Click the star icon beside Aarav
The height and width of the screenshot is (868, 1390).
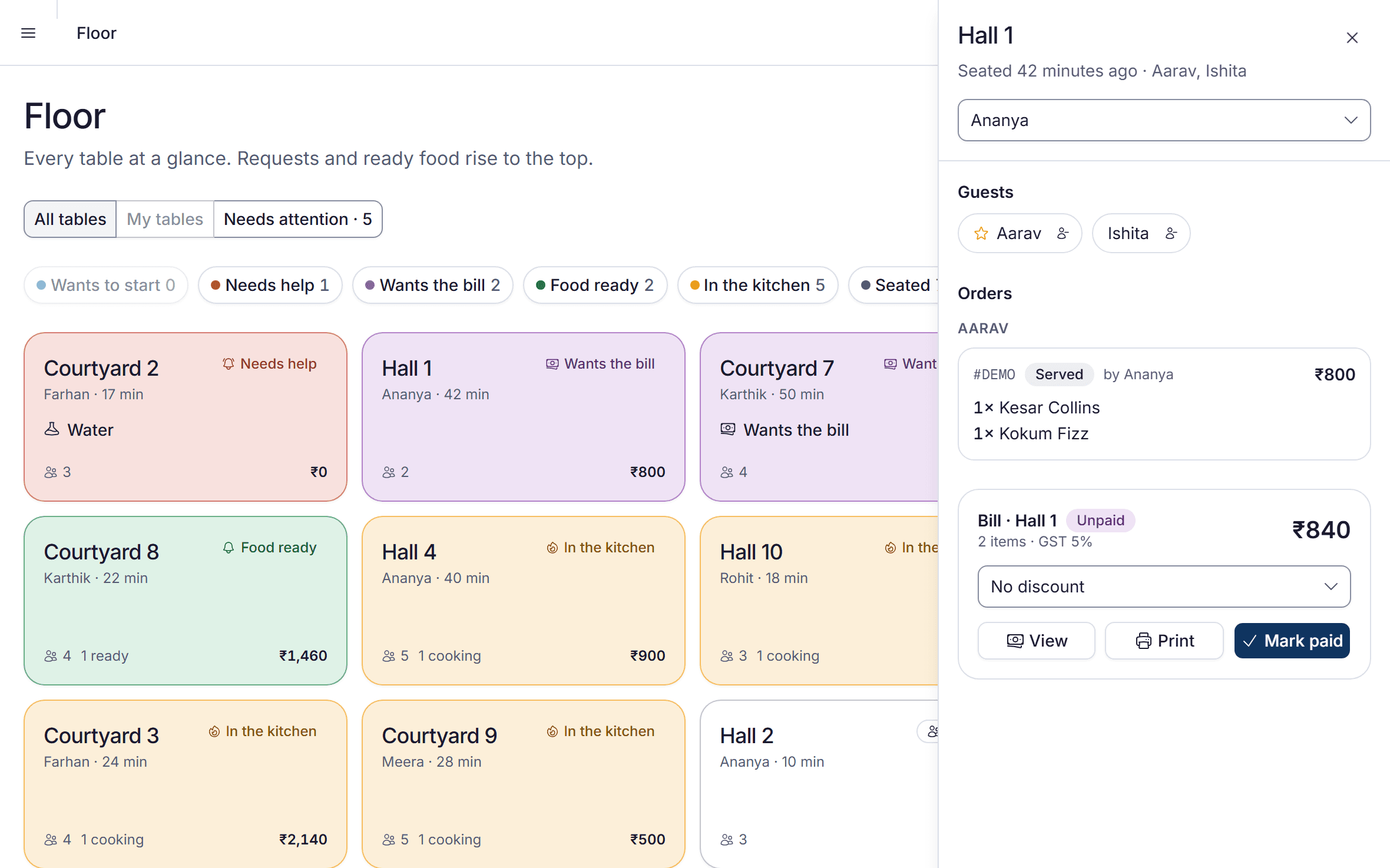981,234
